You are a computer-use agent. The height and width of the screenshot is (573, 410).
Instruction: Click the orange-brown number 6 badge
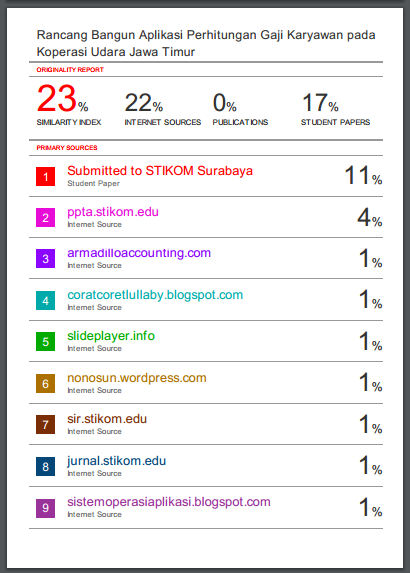pyautogui.click(x=45, y=384)
